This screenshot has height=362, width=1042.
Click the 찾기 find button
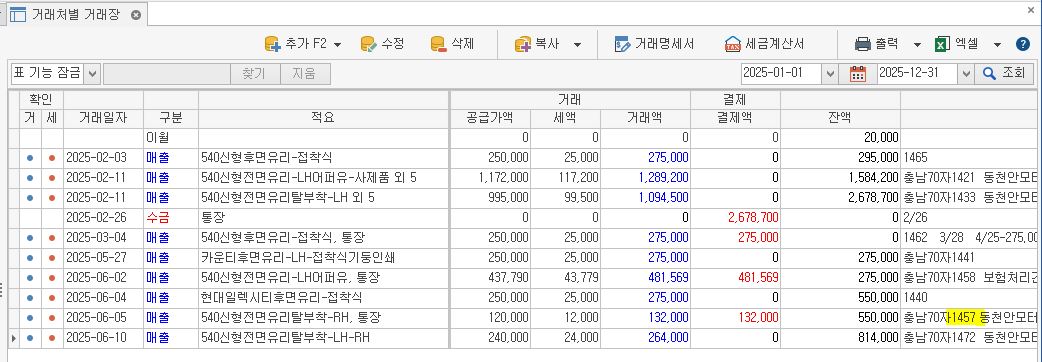click(x=255, y=74)
